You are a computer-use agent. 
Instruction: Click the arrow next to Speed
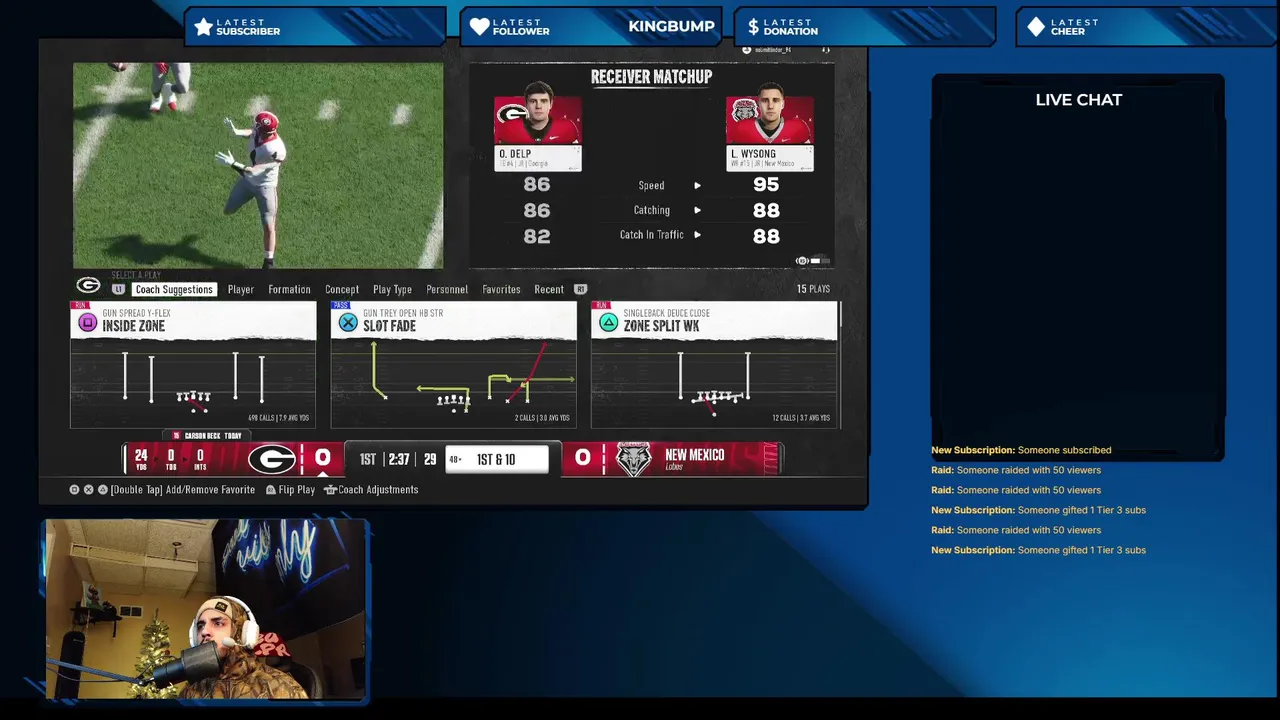tap(697, 185)
